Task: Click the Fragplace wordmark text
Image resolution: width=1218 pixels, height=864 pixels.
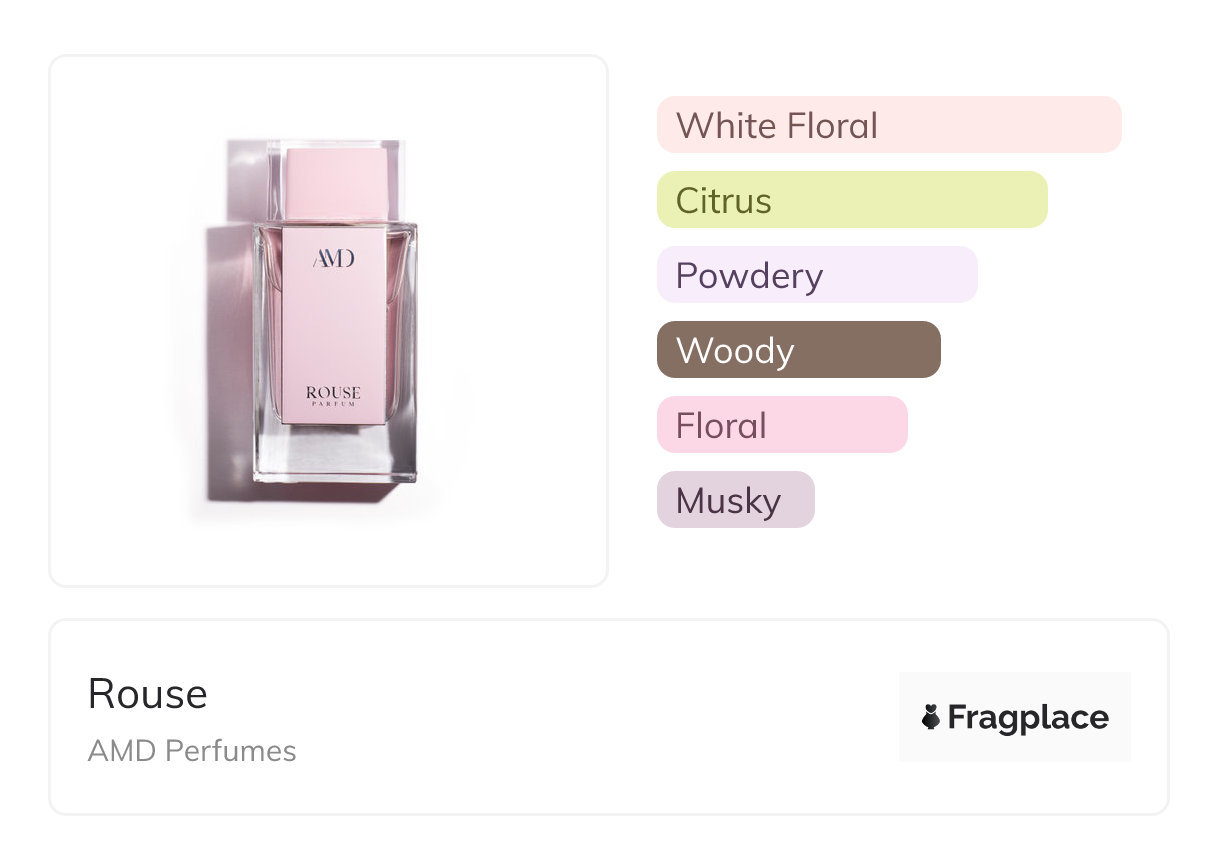Action: point(1028,717)
